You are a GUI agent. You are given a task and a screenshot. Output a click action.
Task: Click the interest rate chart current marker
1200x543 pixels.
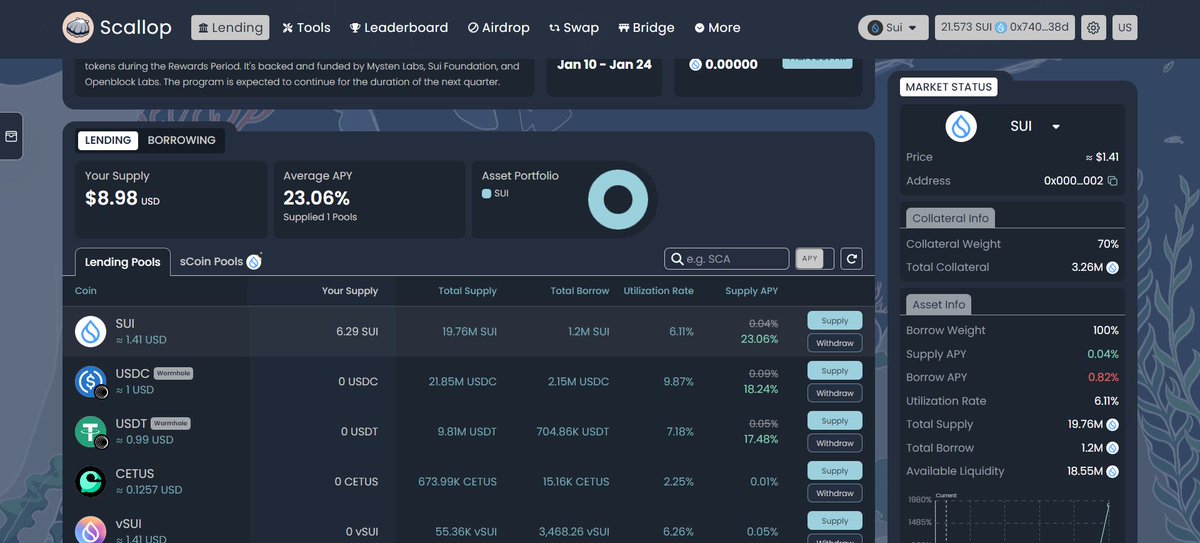(946, 497)
